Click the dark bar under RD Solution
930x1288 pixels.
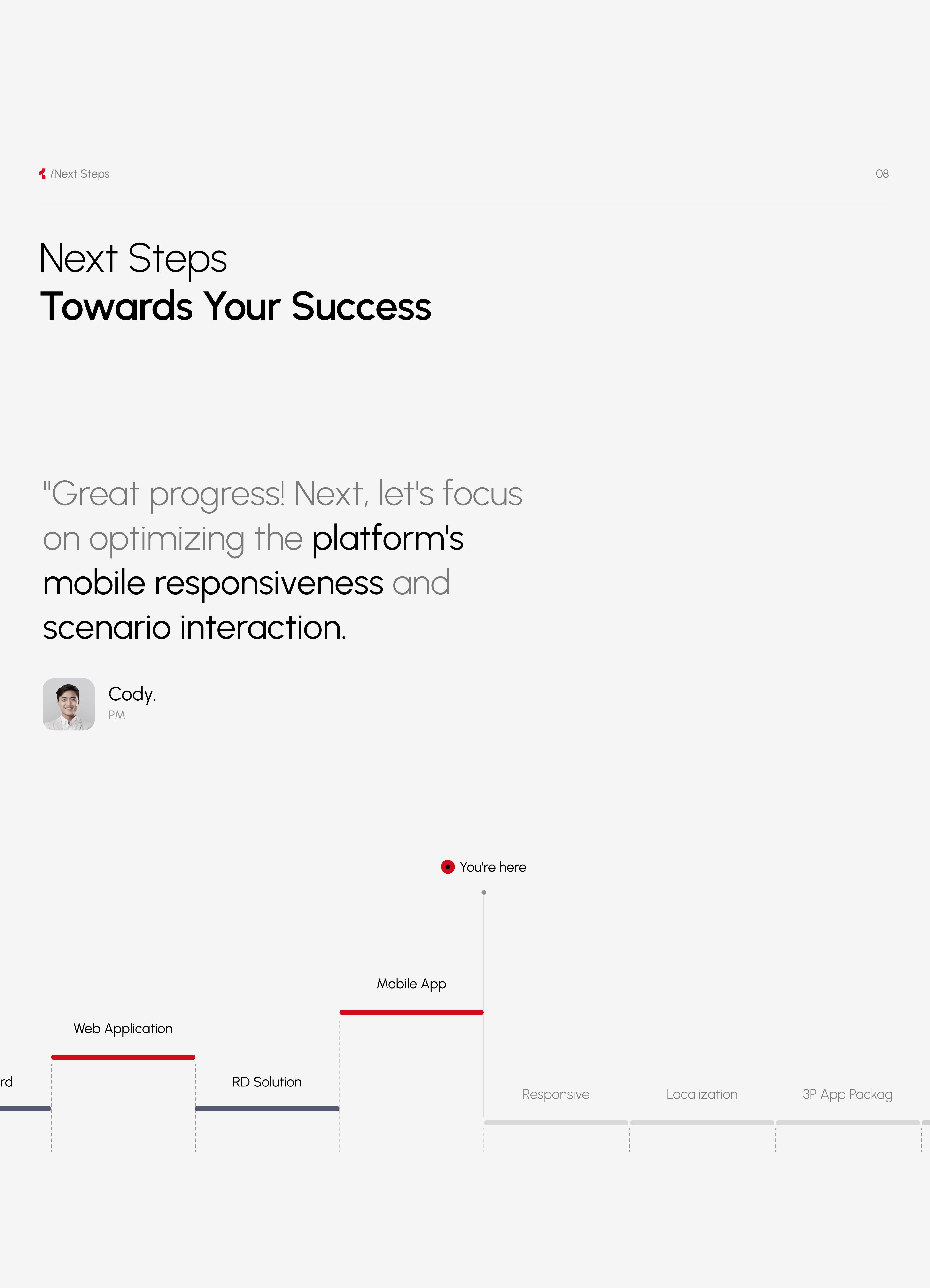267,1109
